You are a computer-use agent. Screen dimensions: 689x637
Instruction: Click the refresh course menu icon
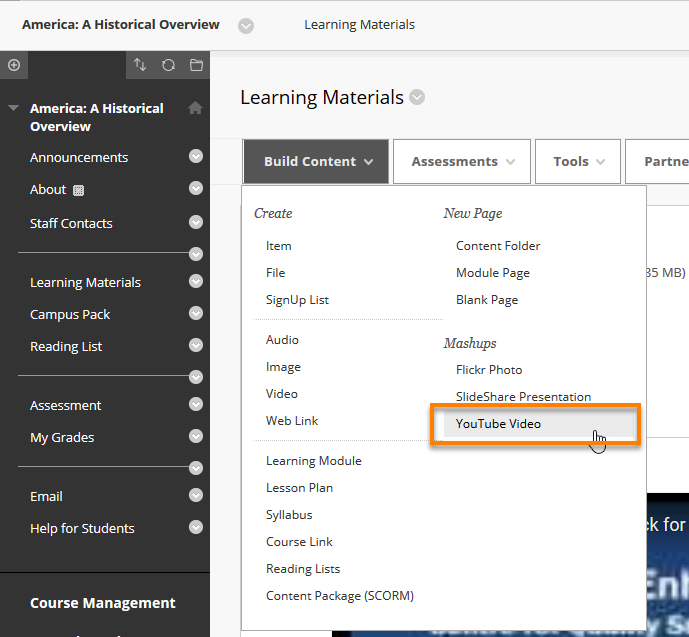(x=168, y=65)
